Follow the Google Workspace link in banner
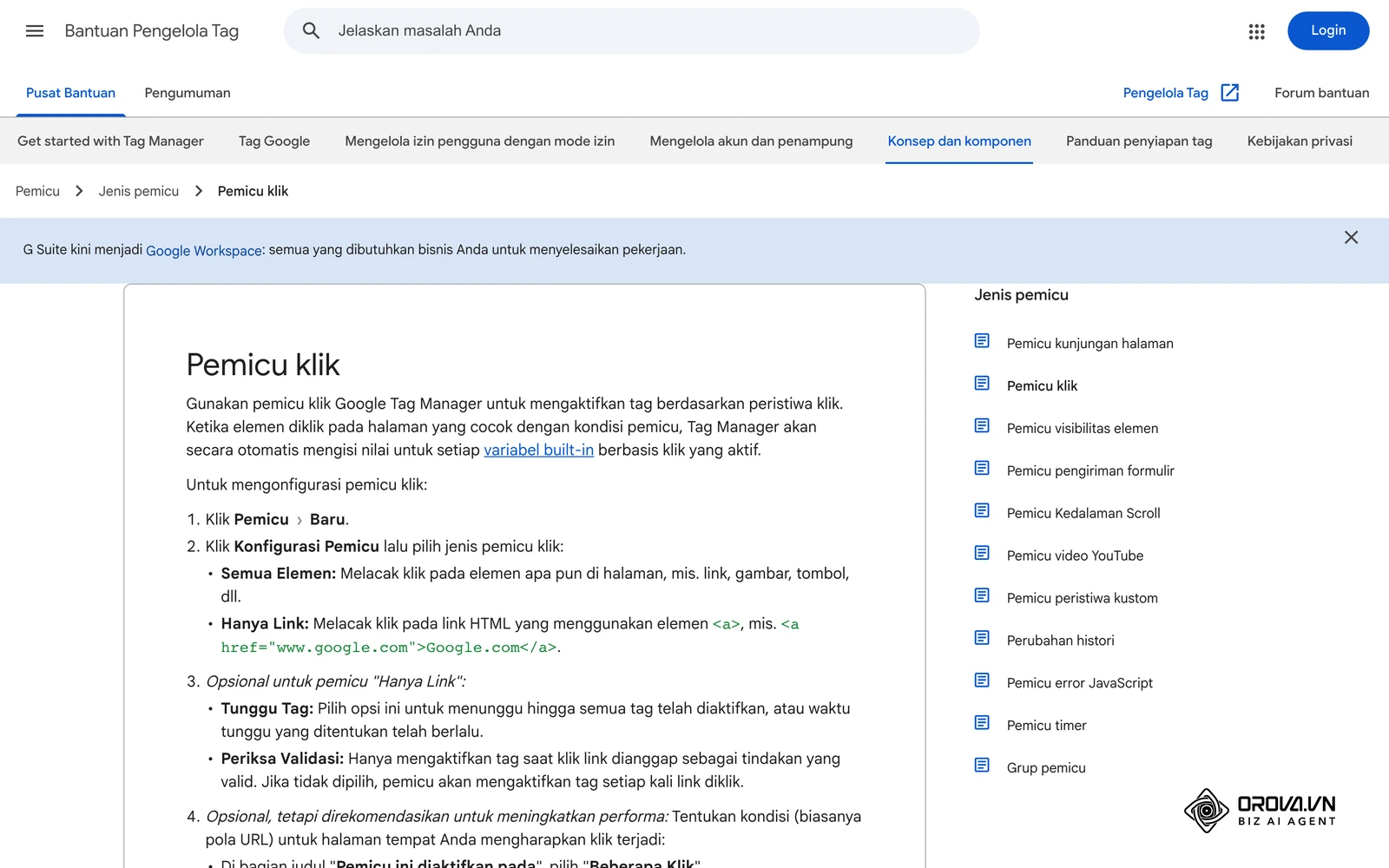Image resolution: width=1389 pixels, height=868 pixels. click(204, 251)
